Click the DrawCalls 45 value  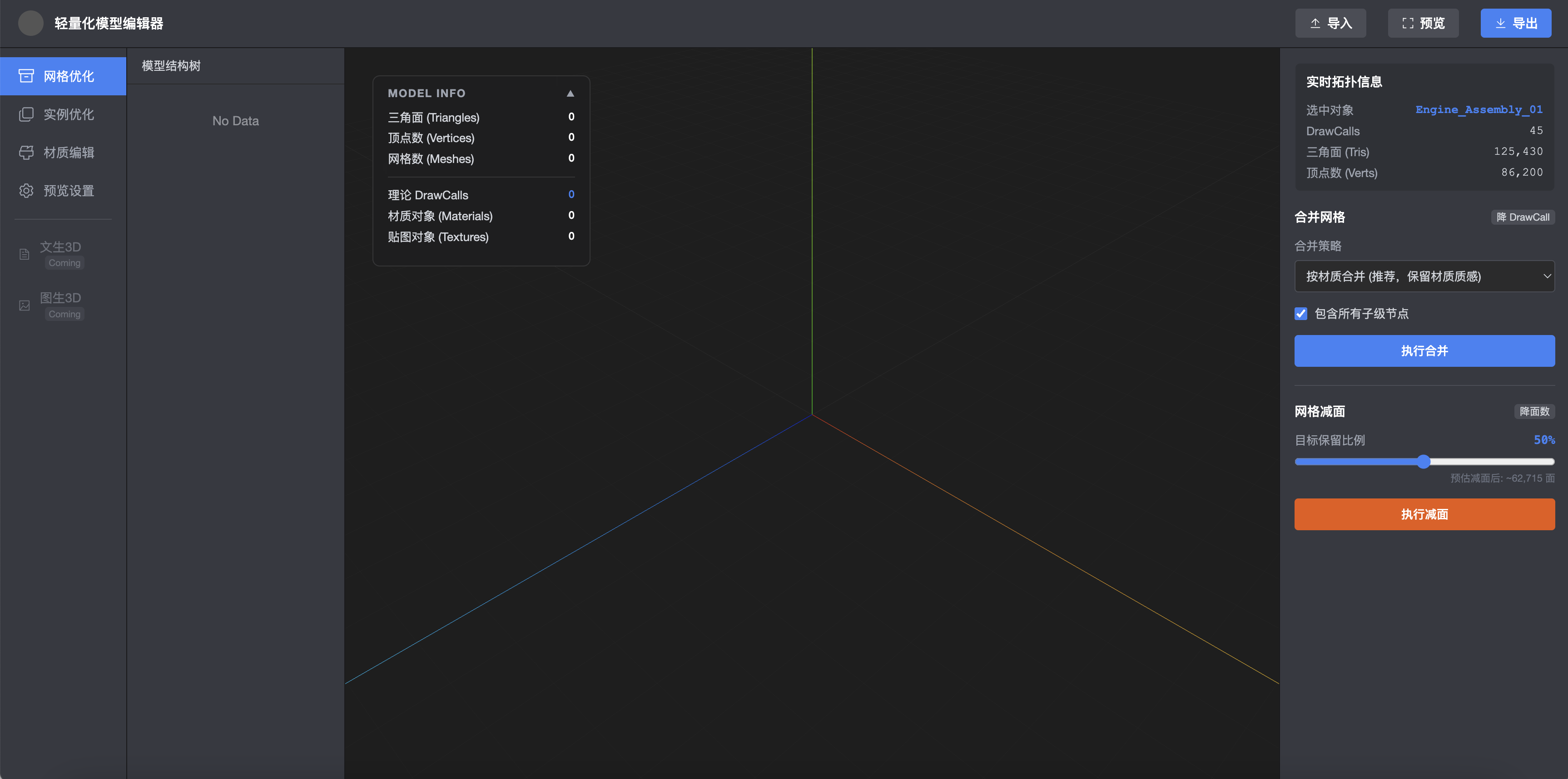pos(1536,131)
